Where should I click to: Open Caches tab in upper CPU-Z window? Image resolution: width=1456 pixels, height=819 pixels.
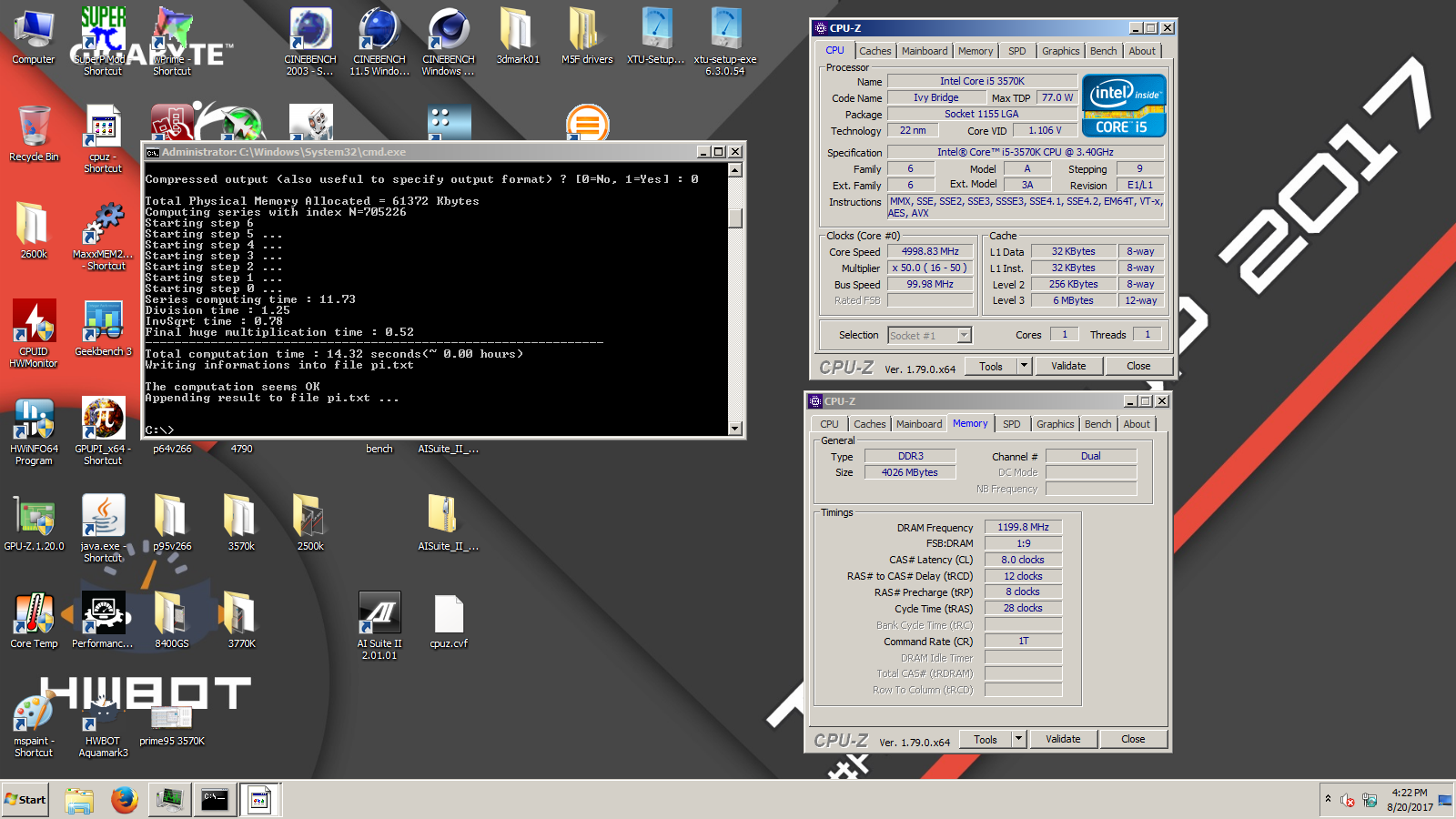pos(875,51)
